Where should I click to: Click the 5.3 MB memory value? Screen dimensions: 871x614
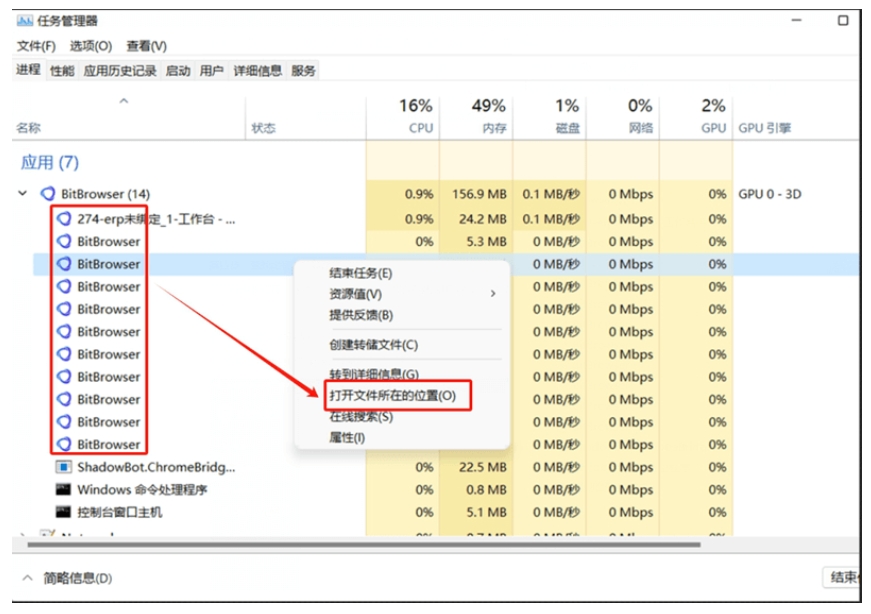[486, 242]
